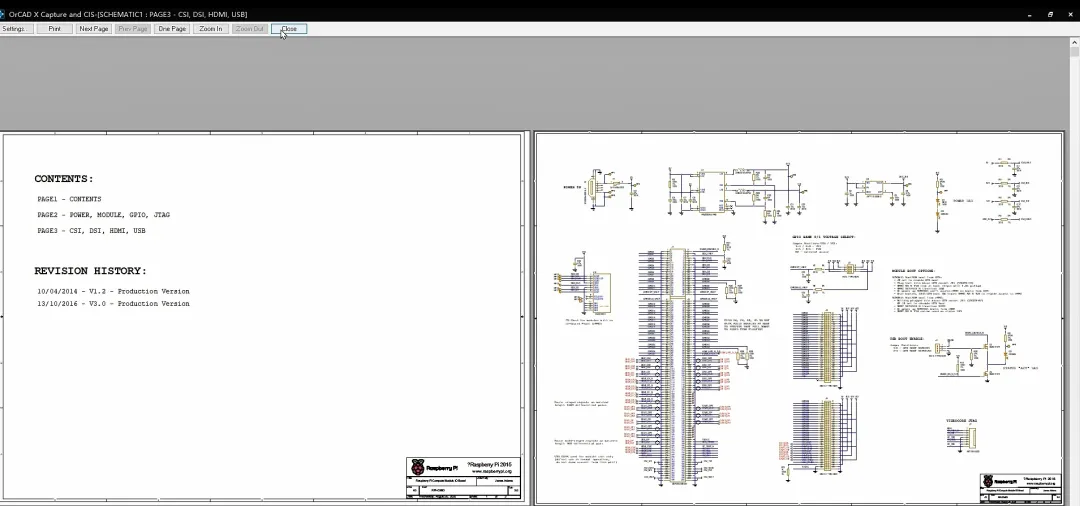Click the title bar X to exit OrCAD

1070,14
